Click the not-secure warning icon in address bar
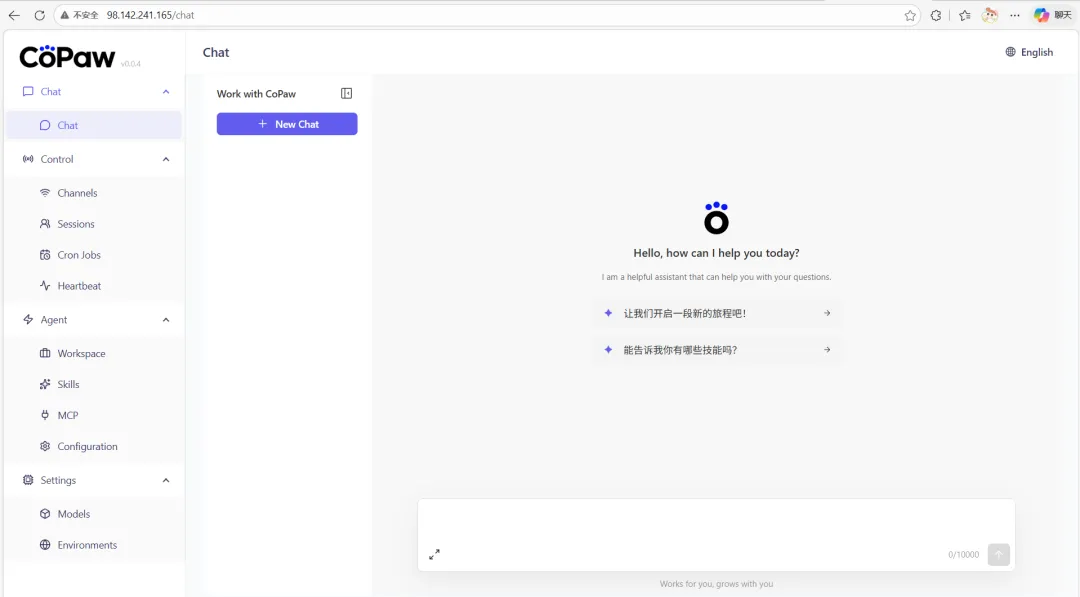The image size is (1080, 597). pos(65,15)
